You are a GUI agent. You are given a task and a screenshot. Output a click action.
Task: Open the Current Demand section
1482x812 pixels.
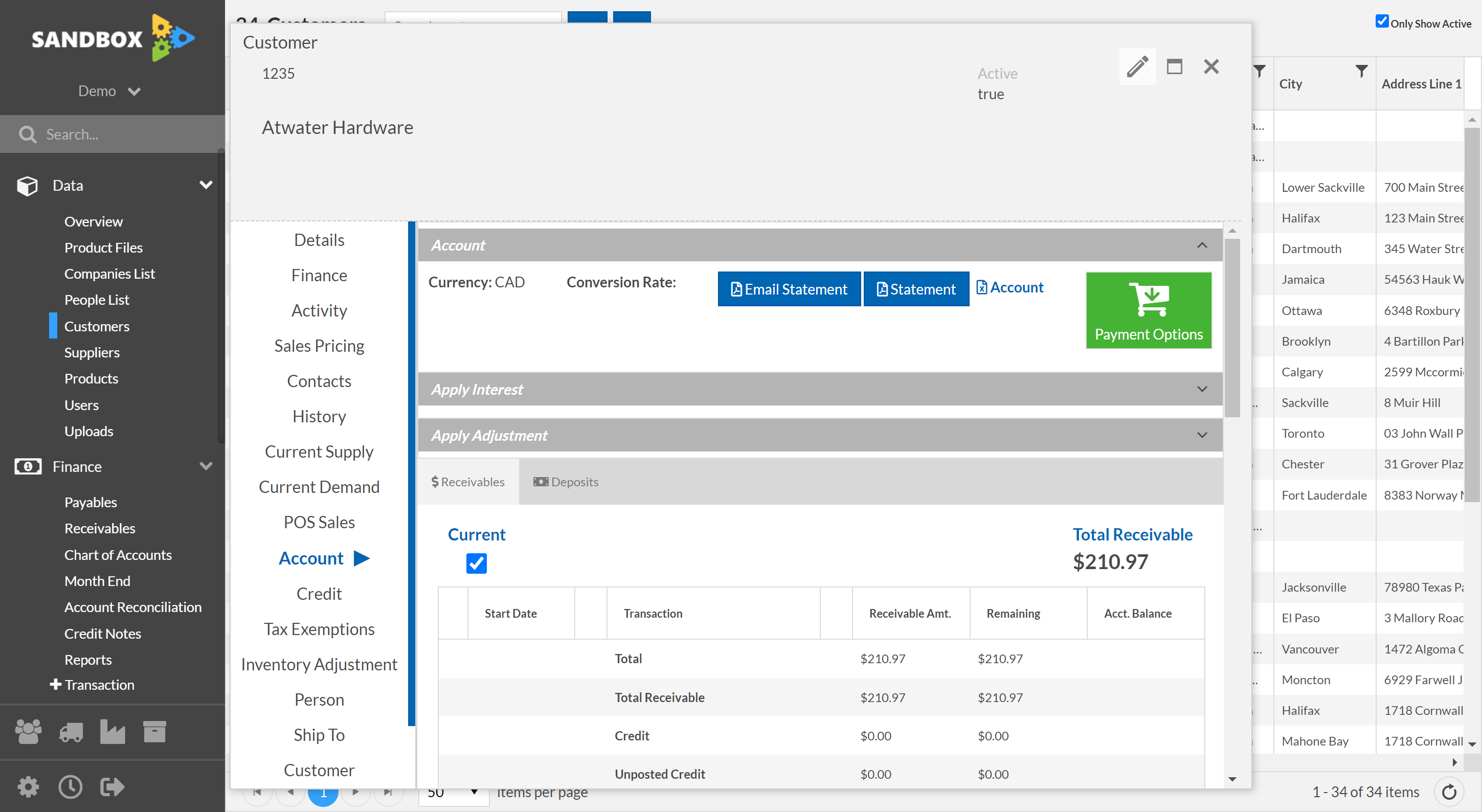coord(319,487)
